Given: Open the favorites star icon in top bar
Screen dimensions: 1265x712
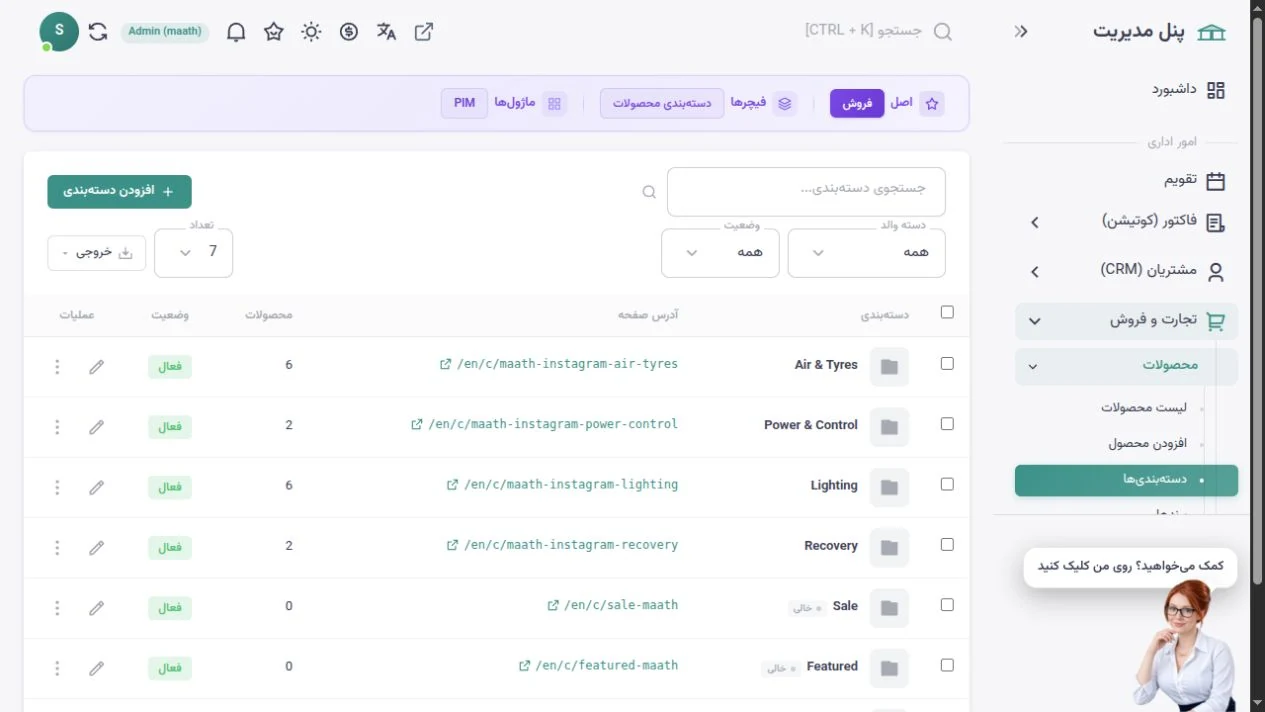Looking at the screenshot, I should pyautogui.click(x=274, y=32).
